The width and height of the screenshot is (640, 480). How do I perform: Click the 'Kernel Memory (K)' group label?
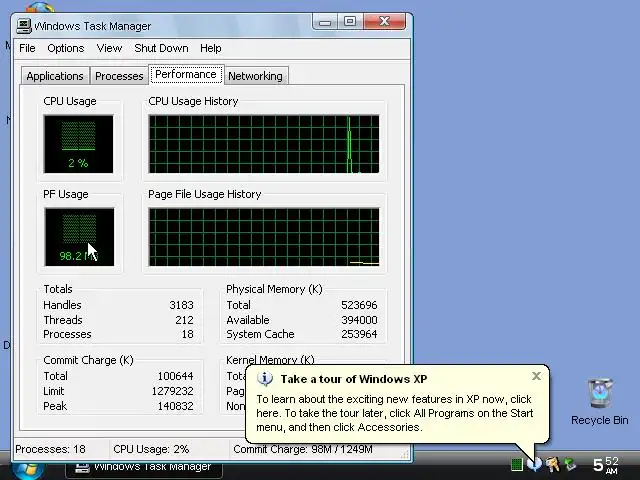[270, 360]
